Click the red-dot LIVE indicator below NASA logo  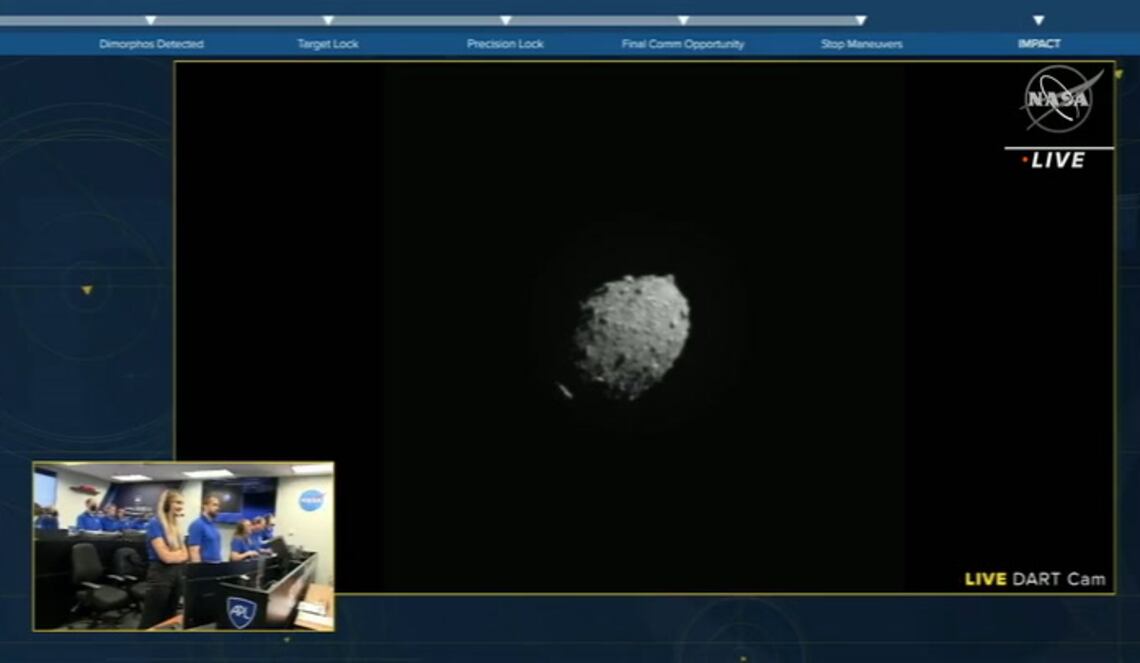coord(1054,161)
